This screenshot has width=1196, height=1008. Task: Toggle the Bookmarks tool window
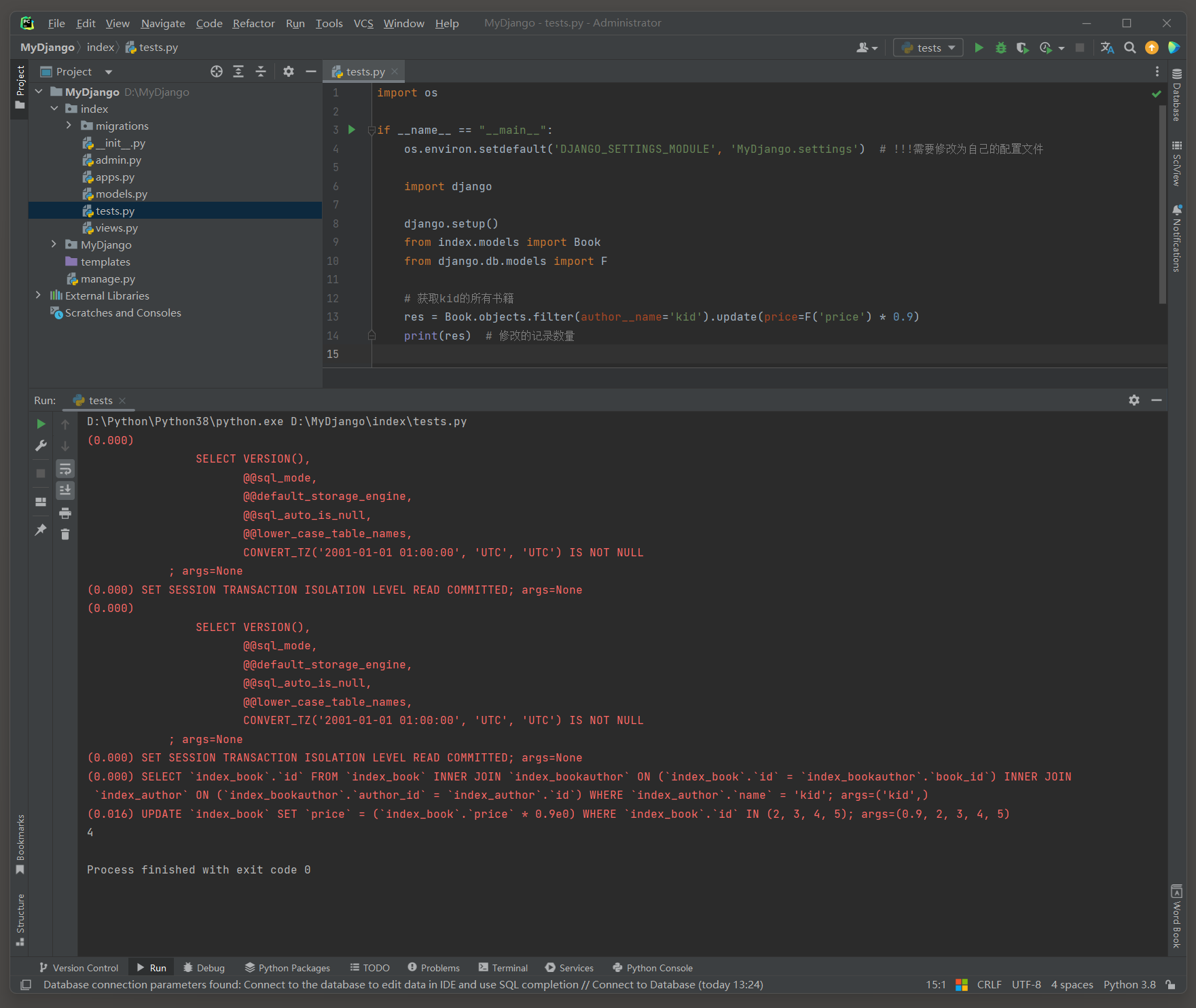point(20,845)
